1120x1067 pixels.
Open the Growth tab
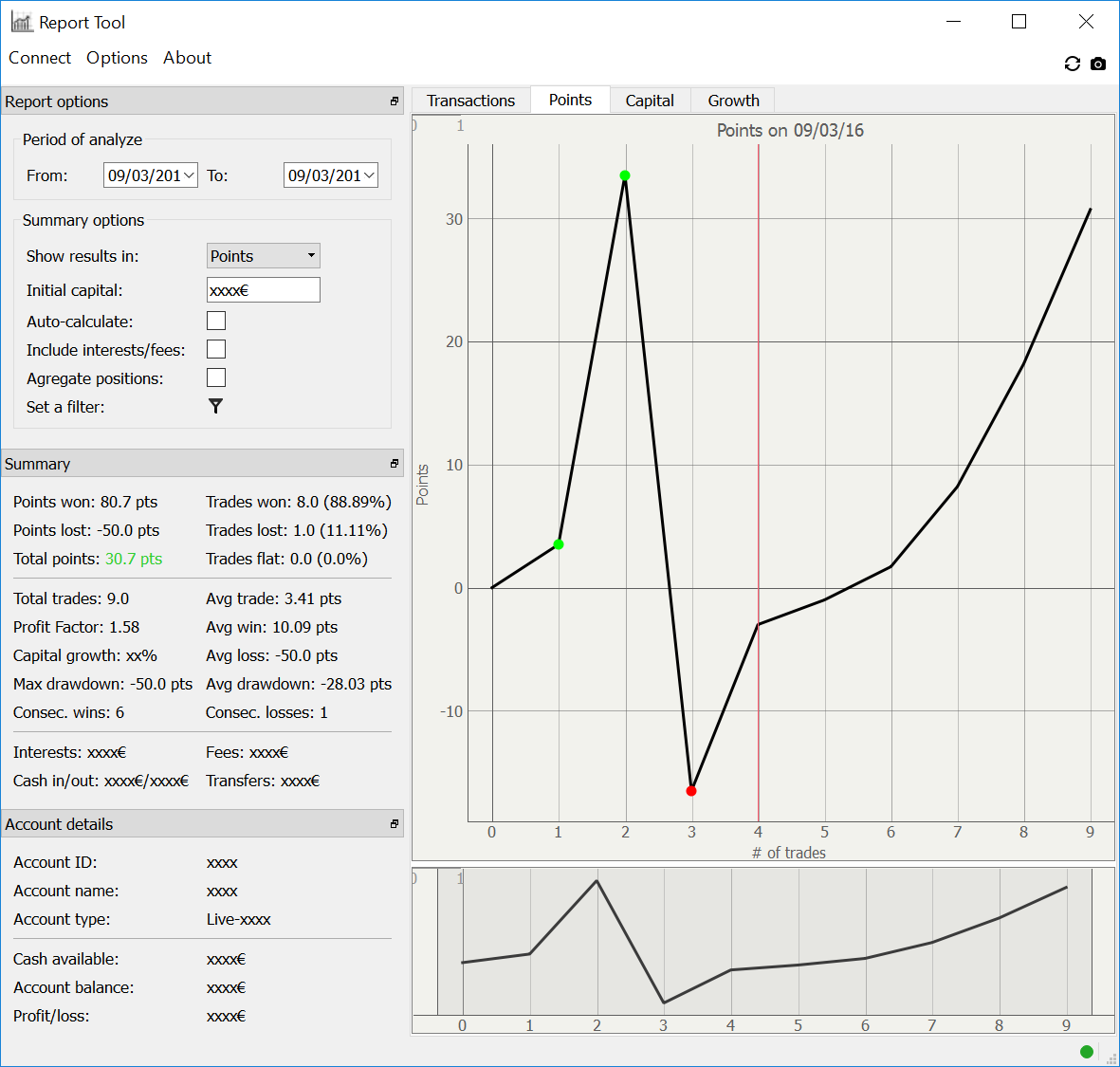click(x=733, y=101)
